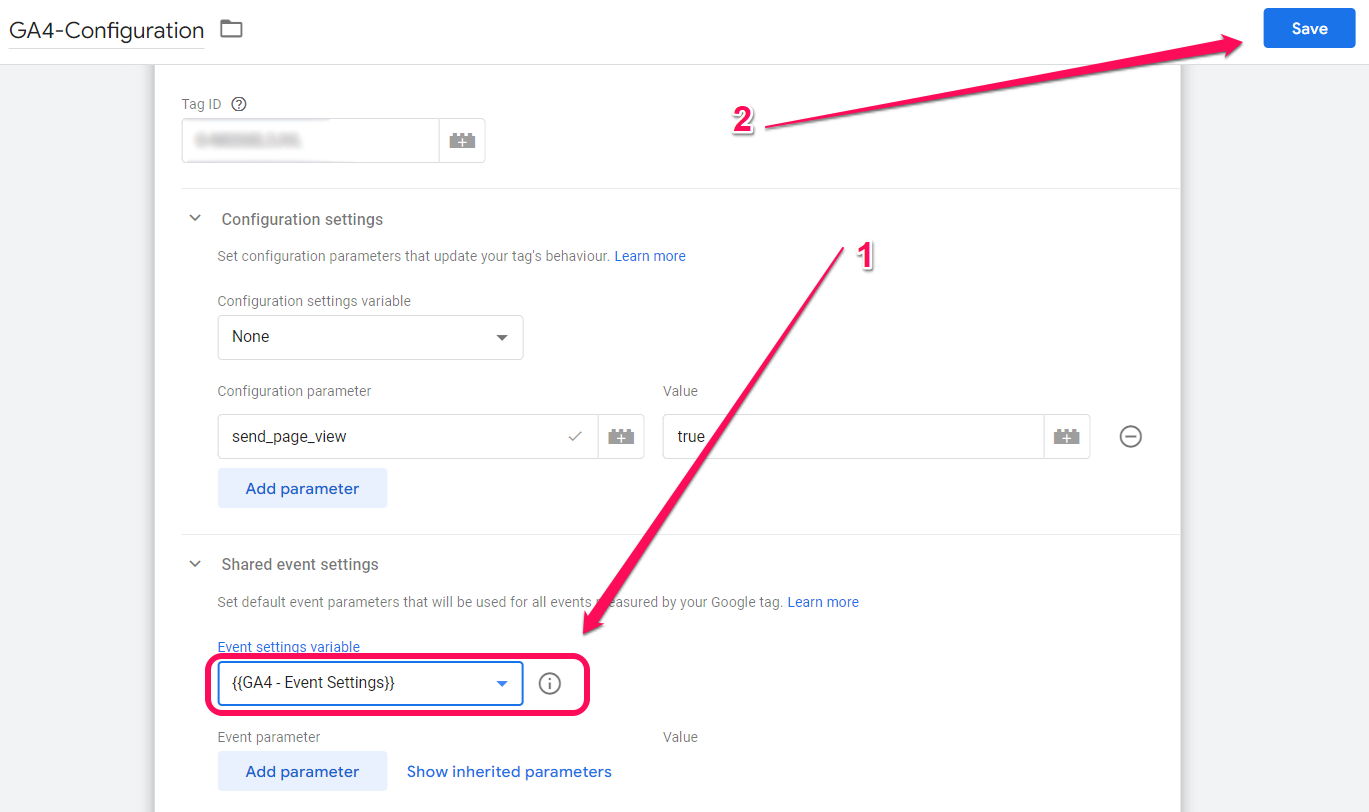Screen dimensions: 1369x812
Task: Open variable picker beside the 'true' value field
Action: tap(1066, 437)
